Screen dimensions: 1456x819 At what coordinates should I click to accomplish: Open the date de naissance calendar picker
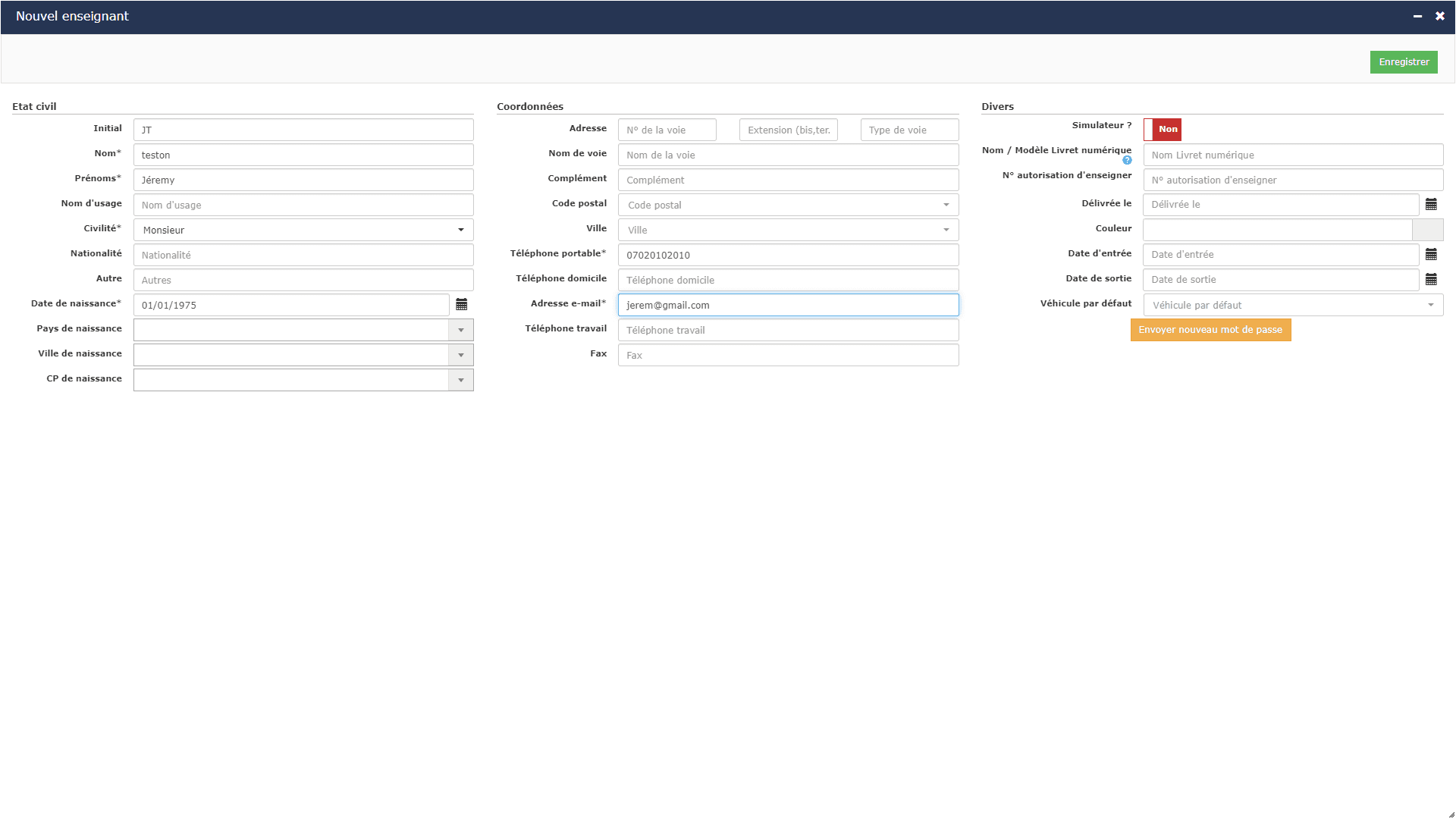tap(461, 305)
